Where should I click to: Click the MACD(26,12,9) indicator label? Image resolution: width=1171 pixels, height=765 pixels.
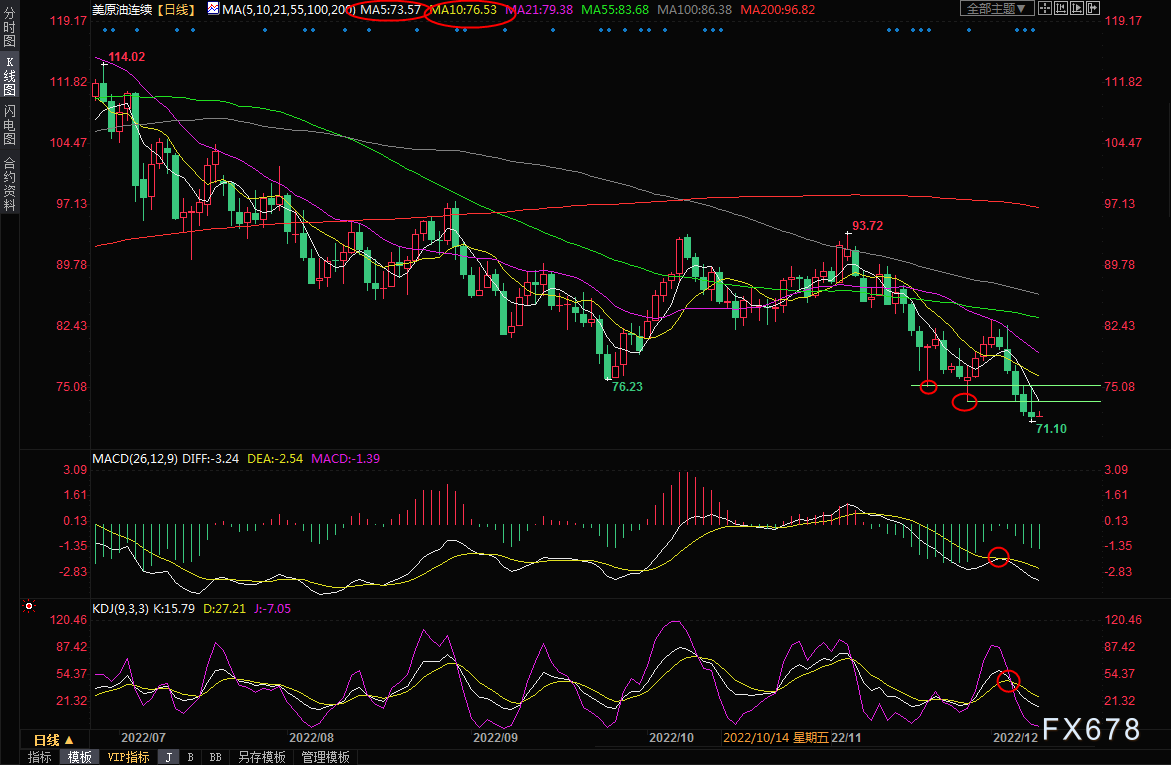tap(135, 459)
